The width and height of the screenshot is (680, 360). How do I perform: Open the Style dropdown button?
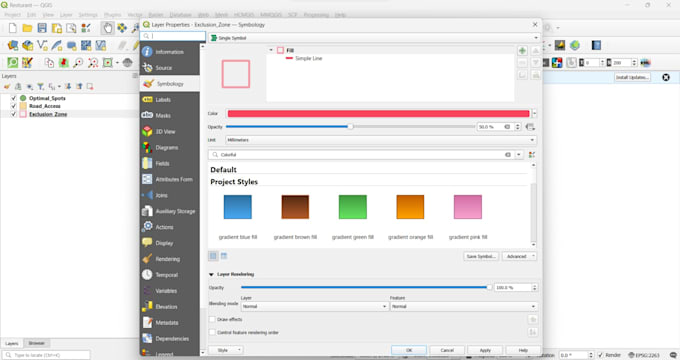click(226, 350)
